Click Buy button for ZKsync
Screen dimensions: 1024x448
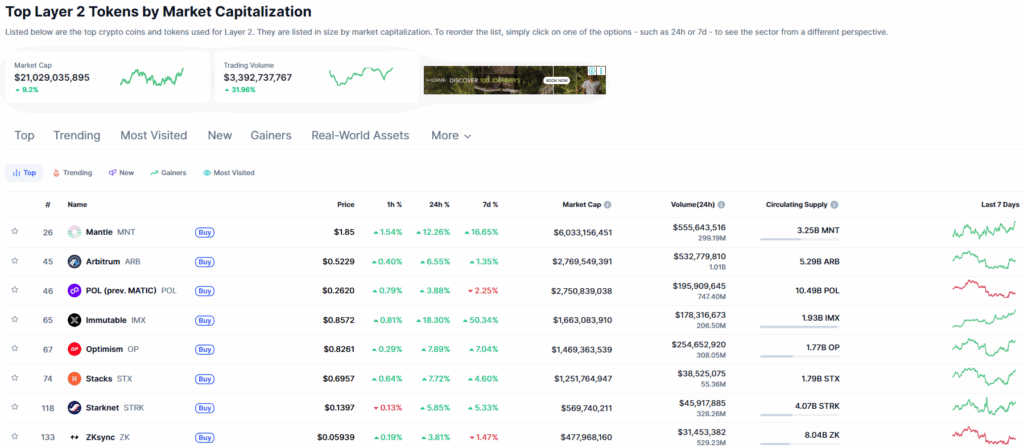click(204, 437)
